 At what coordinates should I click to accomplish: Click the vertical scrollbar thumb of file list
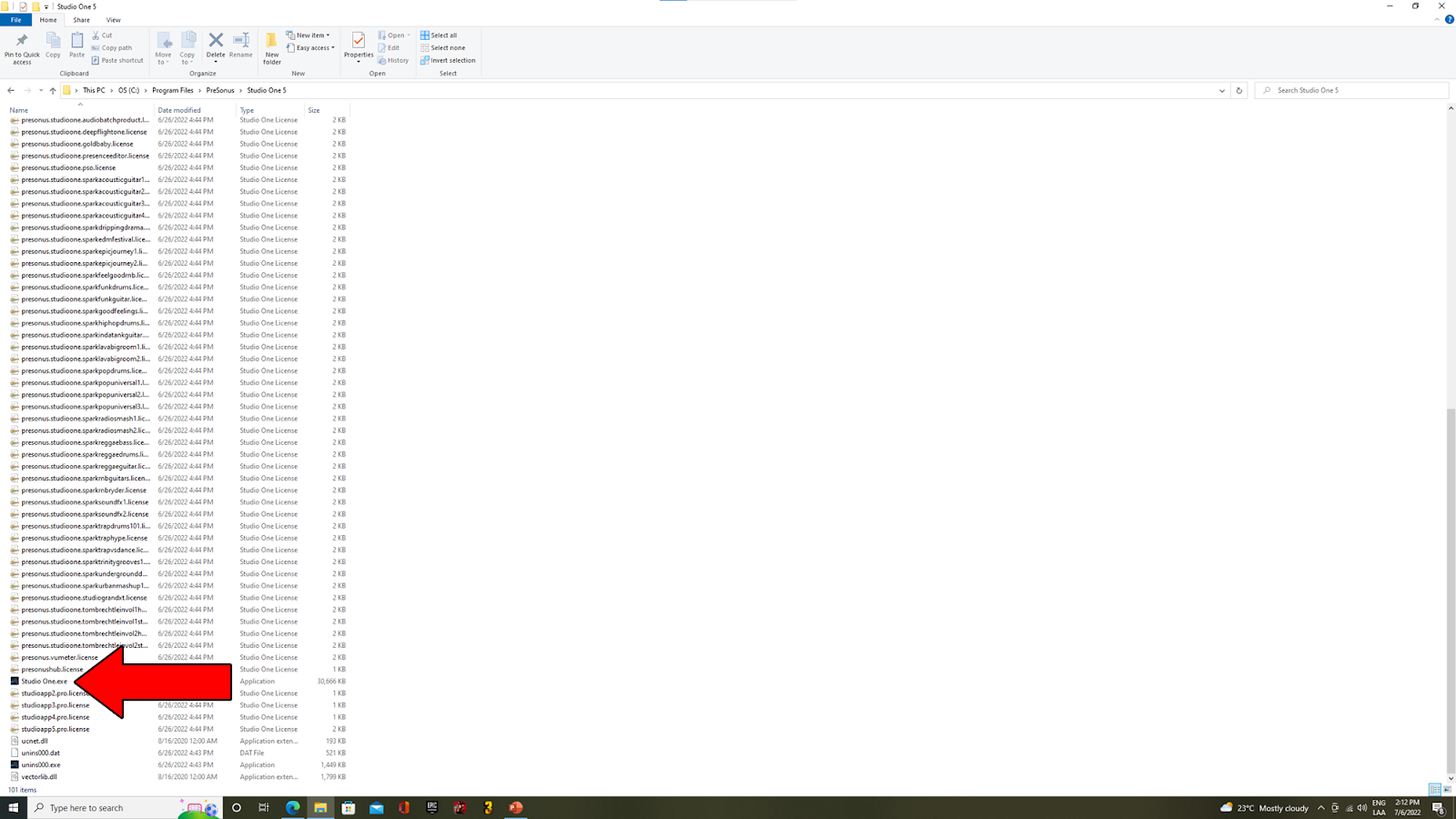[1451, 589]
